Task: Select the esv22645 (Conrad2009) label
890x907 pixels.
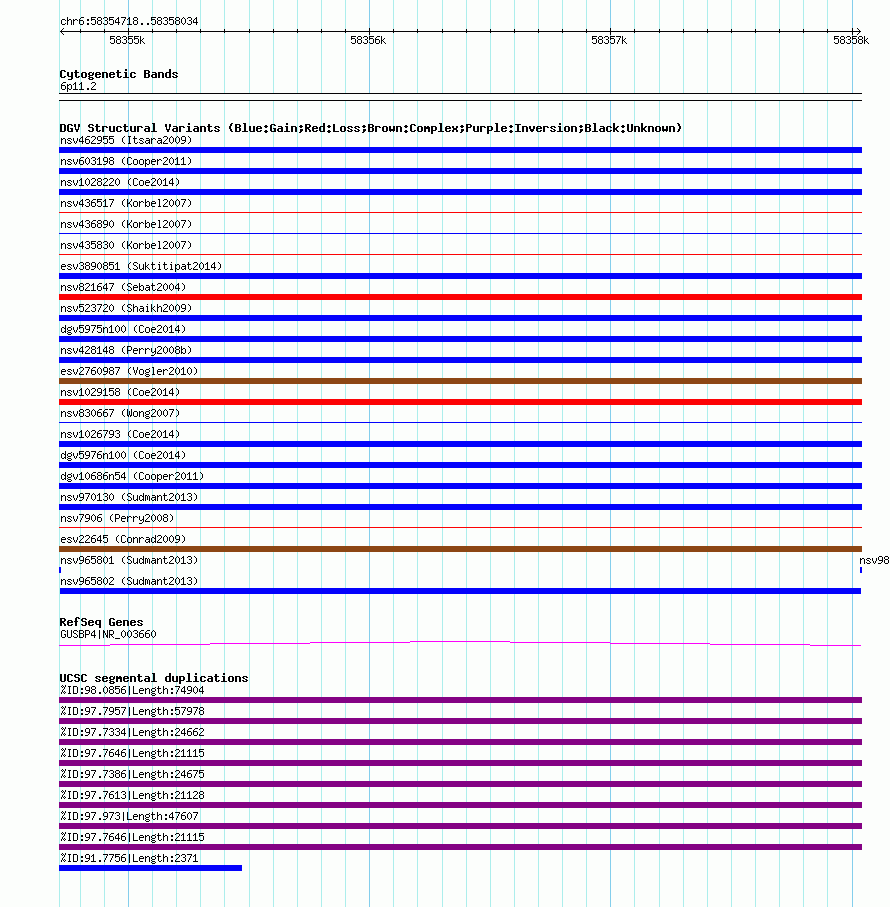Action: (x=123, y=539)
